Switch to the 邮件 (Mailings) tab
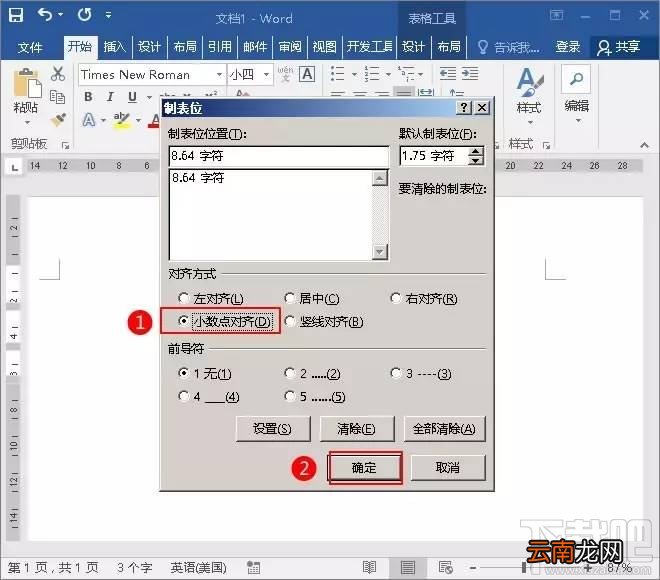Viewport: 660px width, 580px height. [255, 47]
